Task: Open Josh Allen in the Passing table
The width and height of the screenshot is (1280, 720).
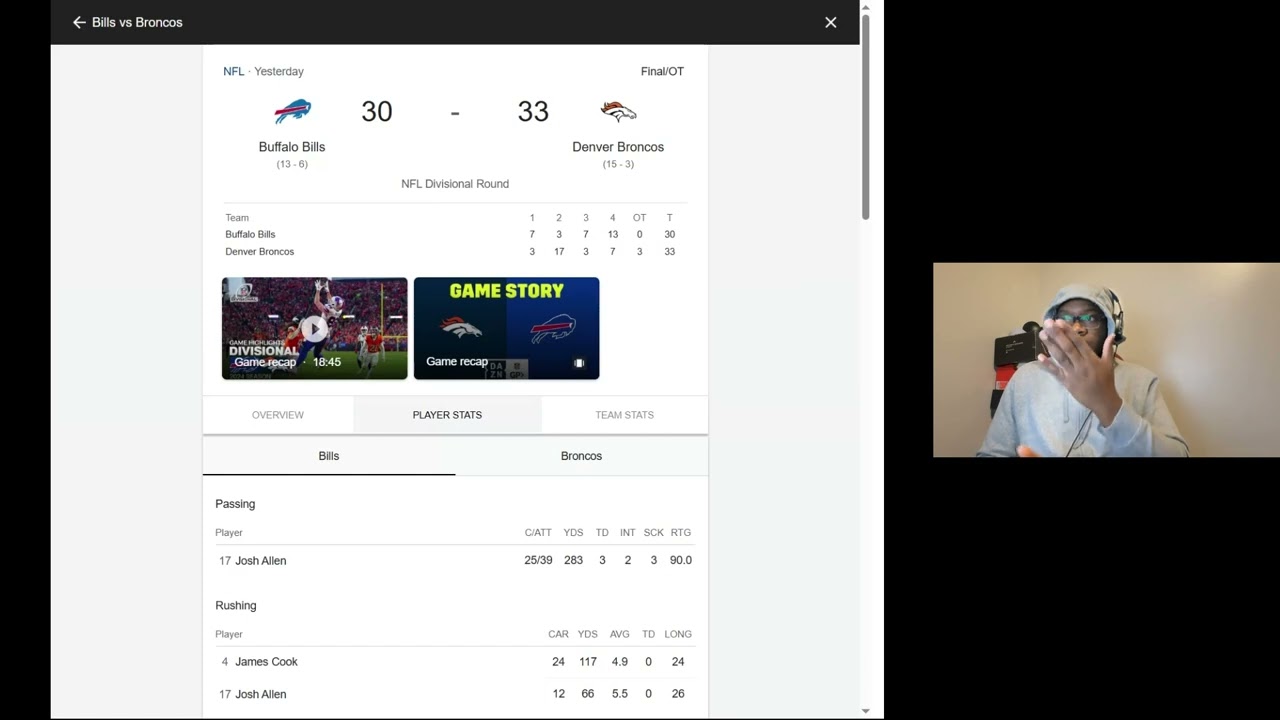Action: pos(261,560)
